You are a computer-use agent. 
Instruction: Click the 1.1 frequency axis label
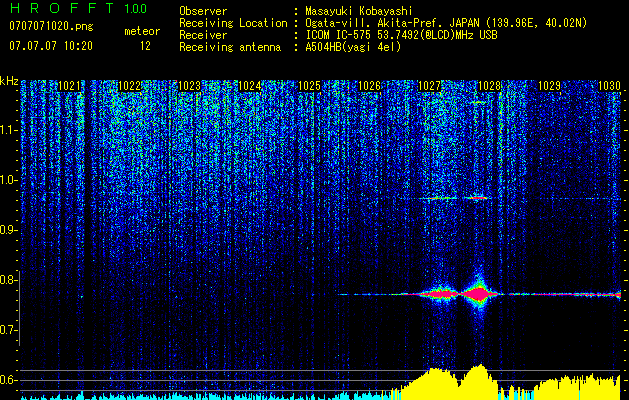tap(8, 130)
